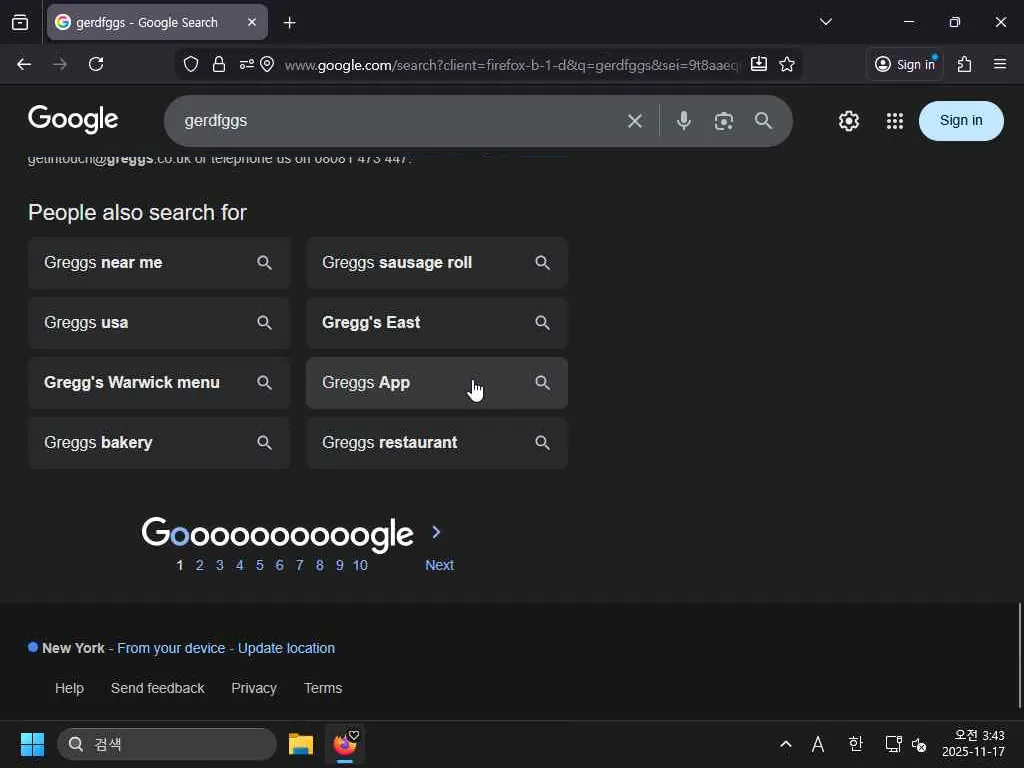
Task: Close the gerdfggs Google Search tab
Action: point(251,22)
